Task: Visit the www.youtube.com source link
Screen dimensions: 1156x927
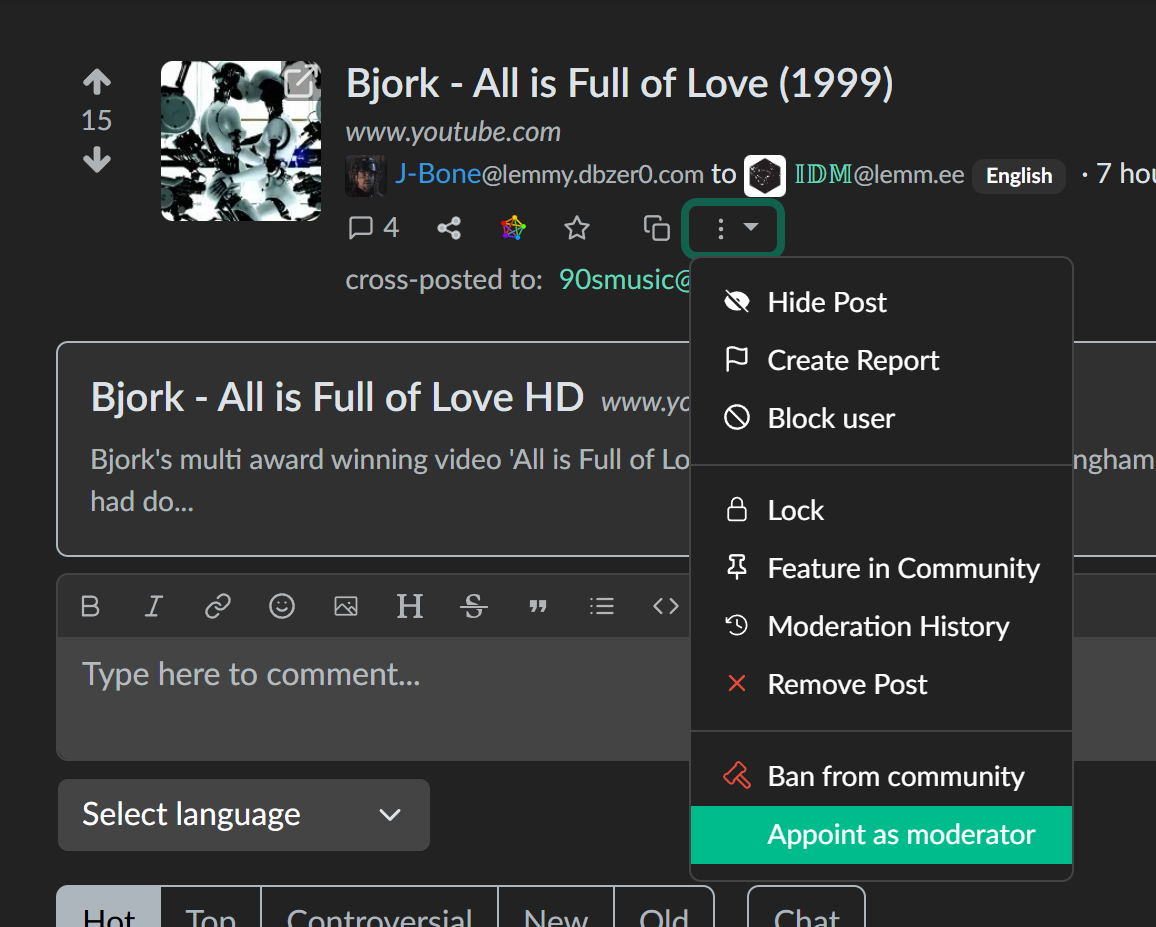Action: tap(453, 132)
